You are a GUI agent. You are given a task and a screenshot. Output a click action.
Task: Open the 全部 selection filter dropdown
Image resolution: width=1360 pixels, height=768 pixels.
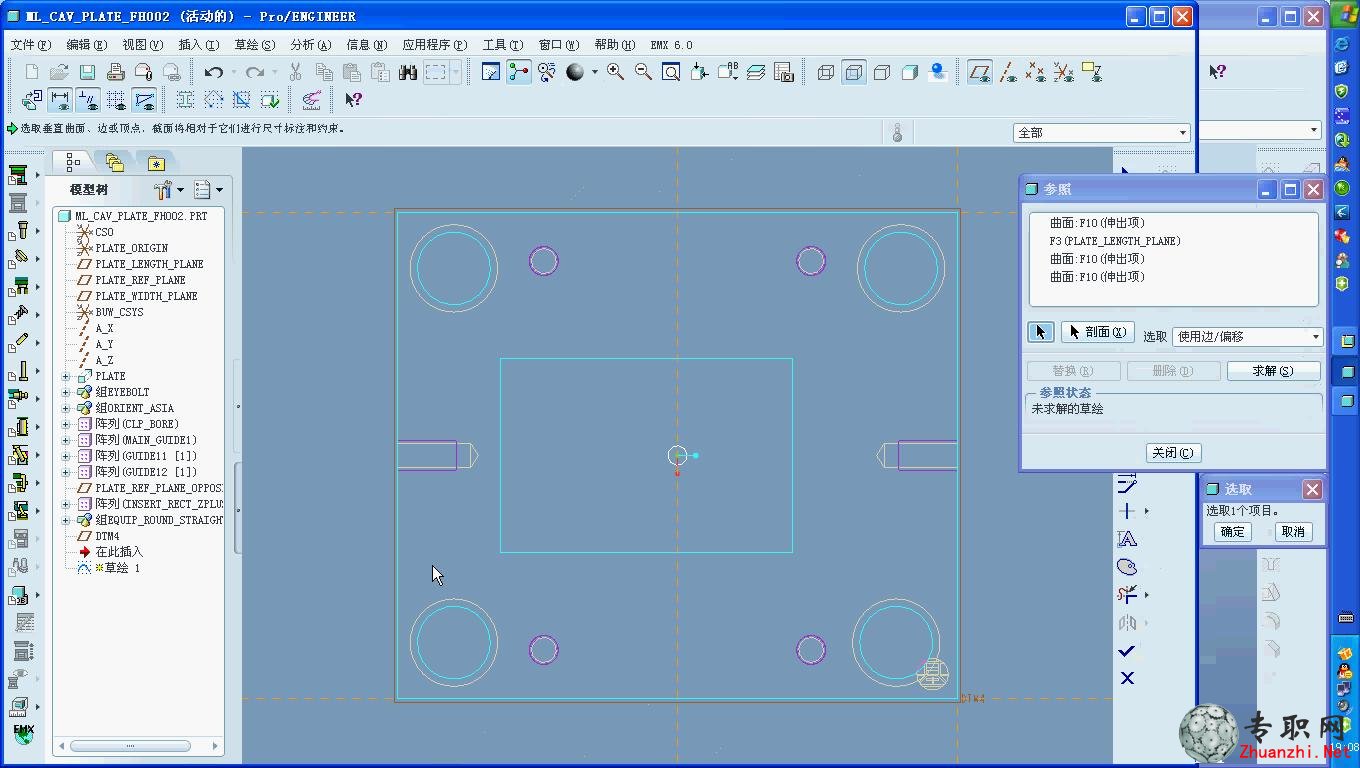click(1183, 133)
